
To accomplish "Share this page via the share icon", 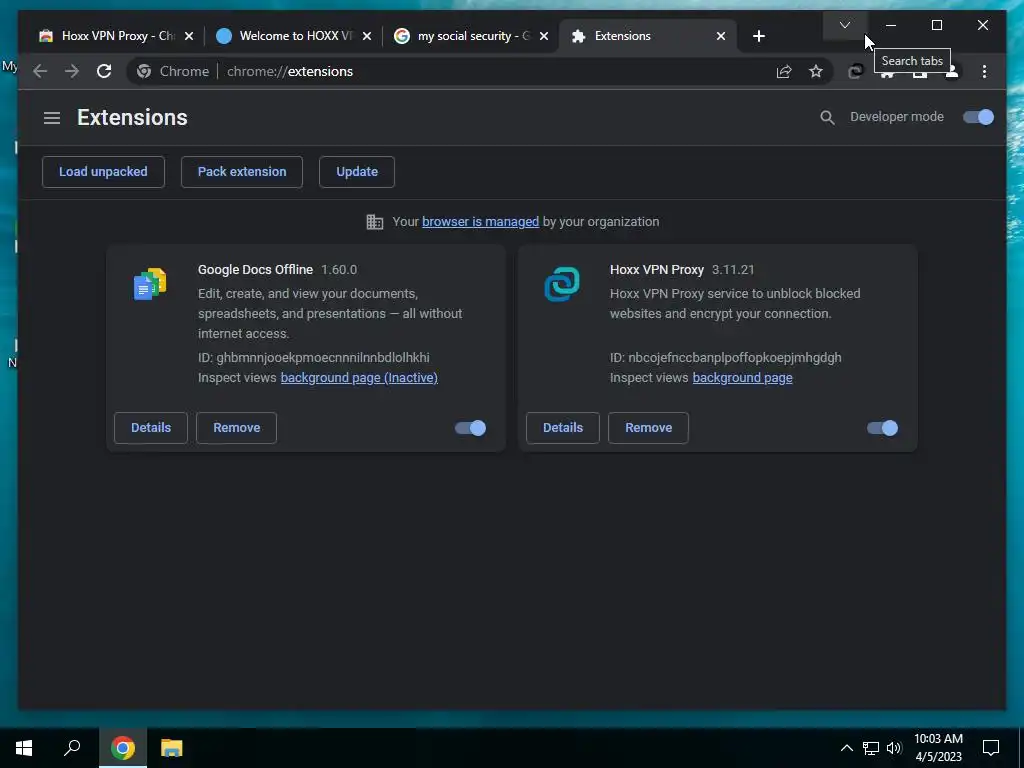I will tap(784, 71).
